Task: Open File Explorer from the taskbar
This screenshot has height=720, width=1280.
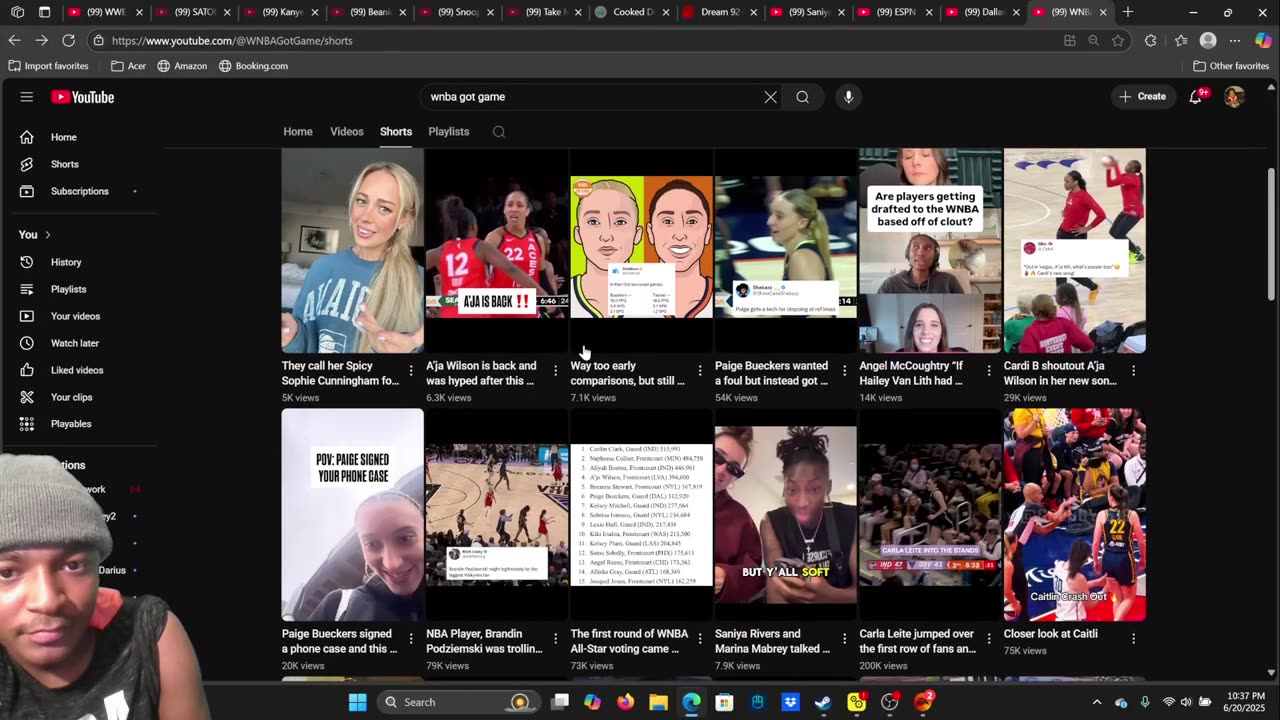Action: pyautogui.click(x=658, y=702)
